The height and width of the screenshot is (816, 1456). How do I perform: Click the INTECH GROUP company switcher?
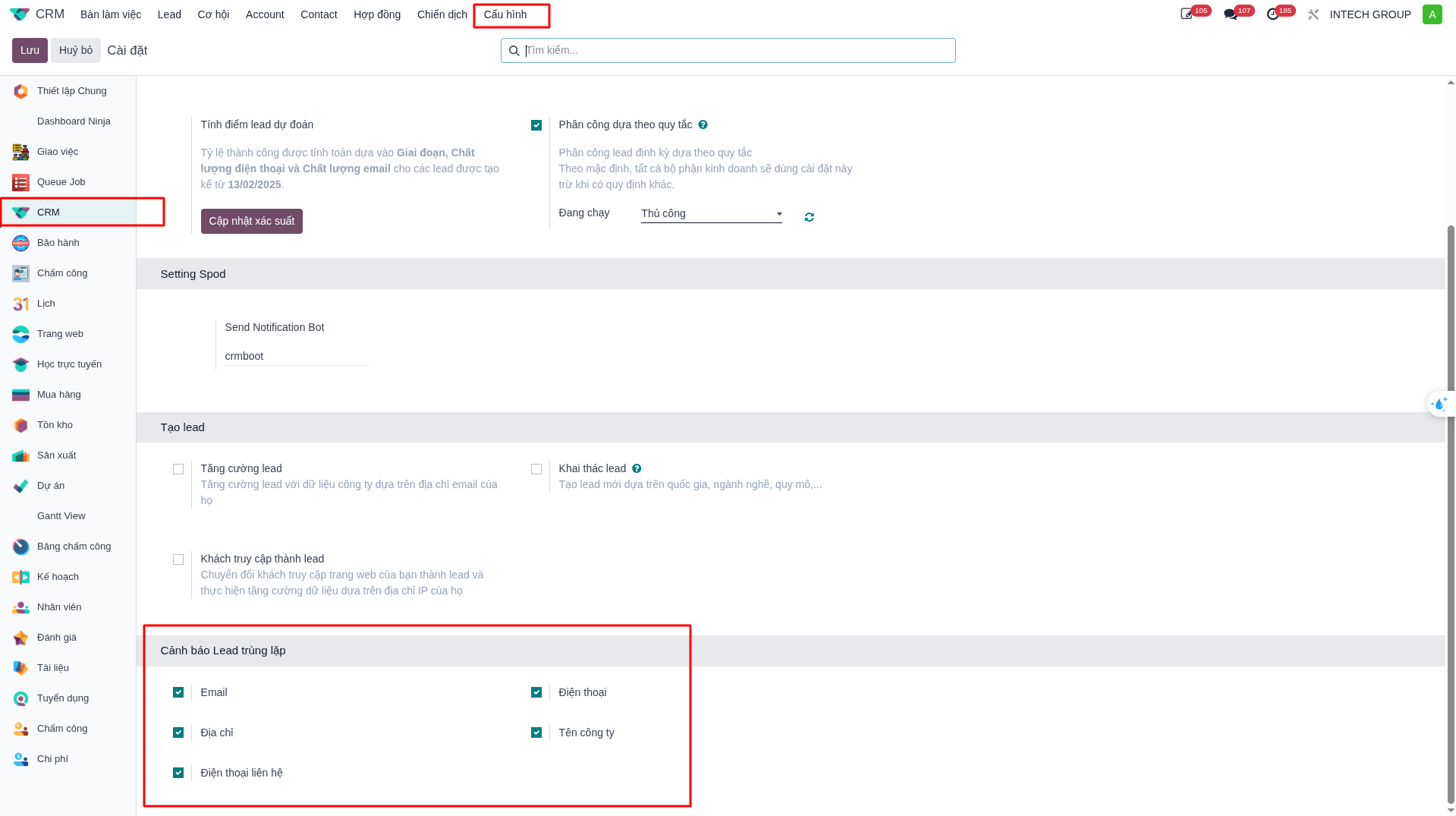coord(1370,14)
